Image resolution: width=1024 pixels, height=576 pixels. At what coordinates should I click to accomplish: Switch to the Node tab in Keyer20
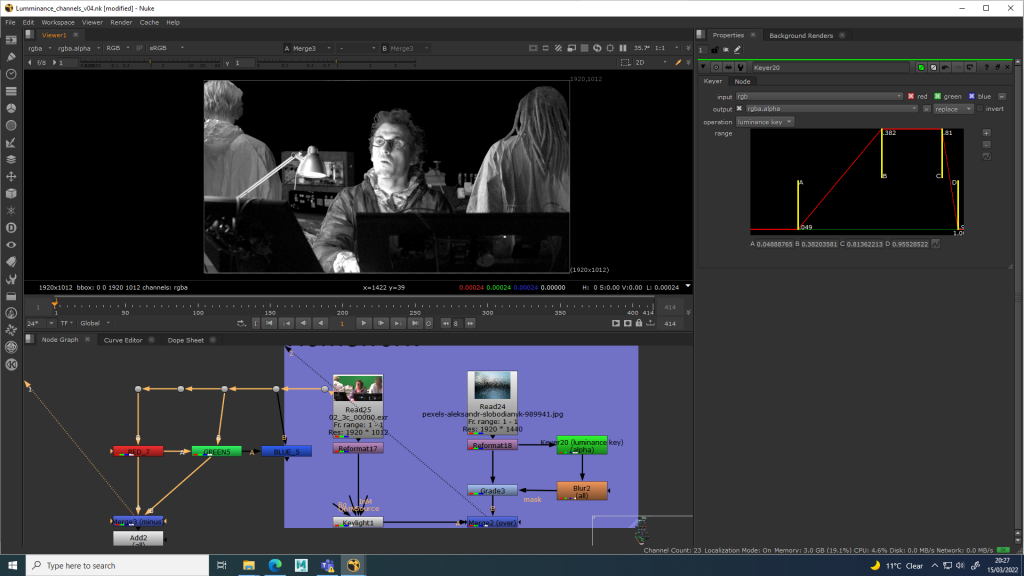(742, 81)
